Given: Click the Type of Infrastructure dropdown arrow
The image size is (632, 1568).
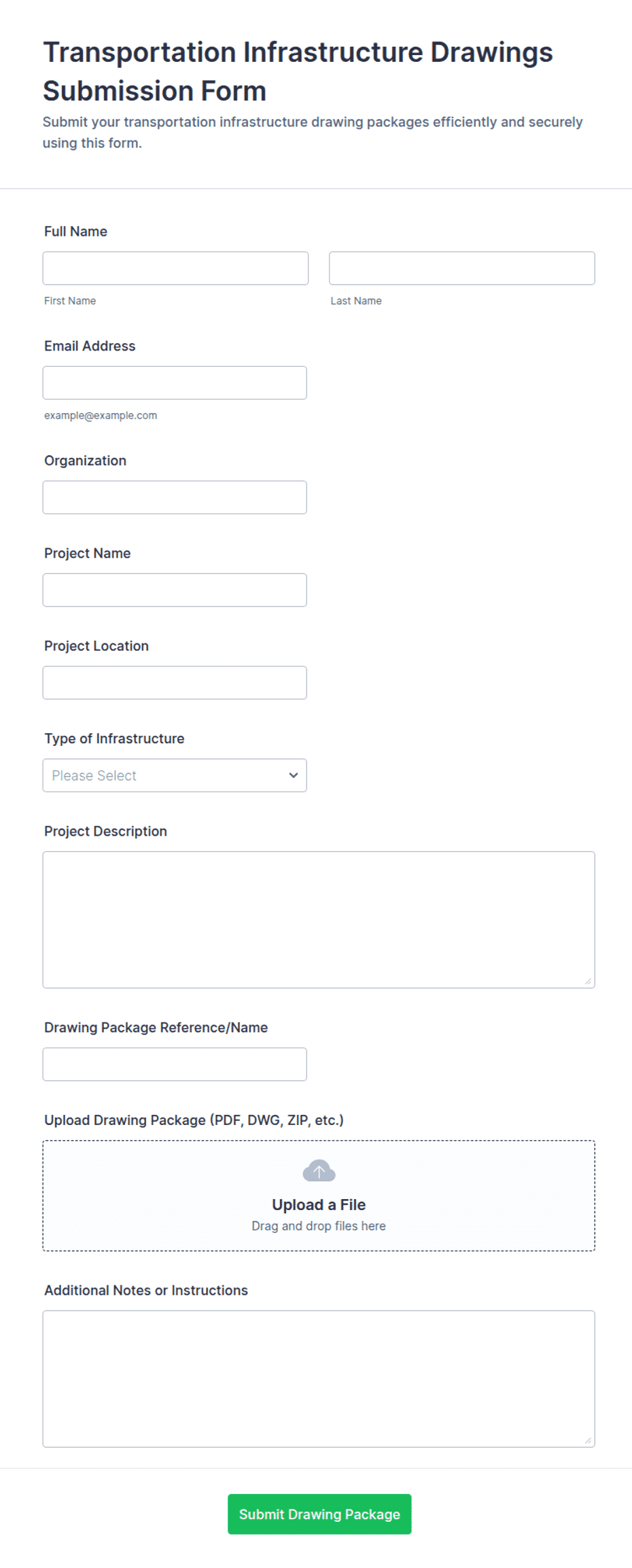Looking at the screenshot, I should tap(294, 775).
